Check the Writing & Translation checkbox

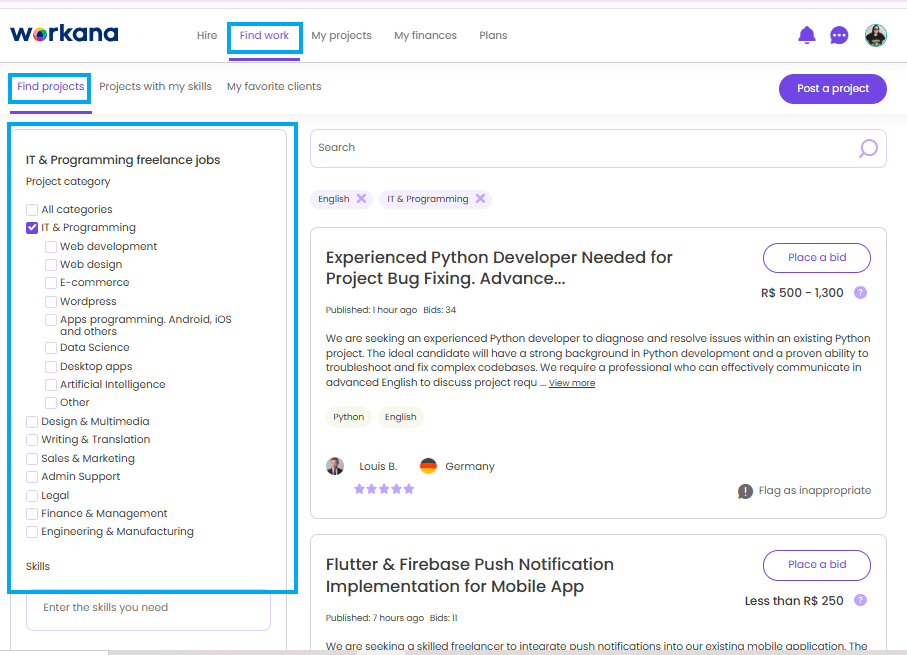coord(32,440)
